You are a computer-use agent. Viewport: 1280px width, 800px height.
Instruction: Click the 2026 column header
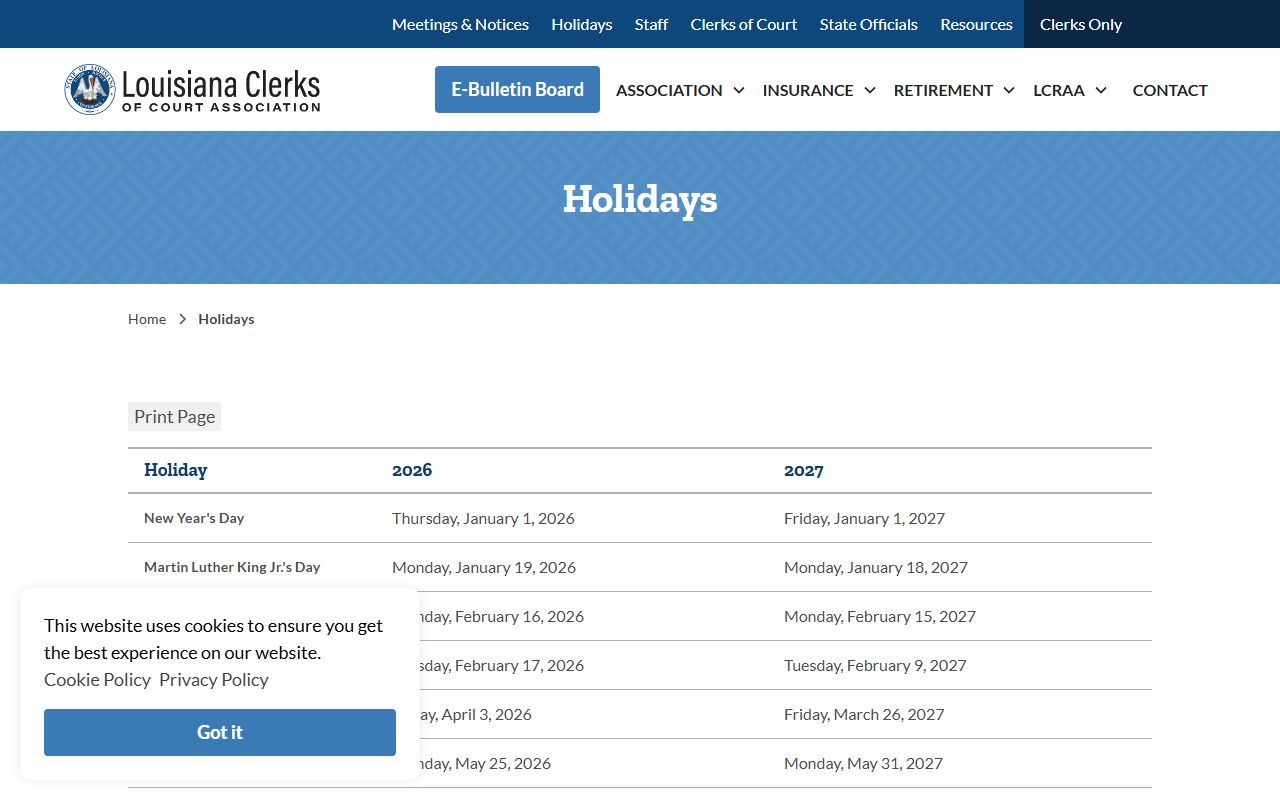412,470
